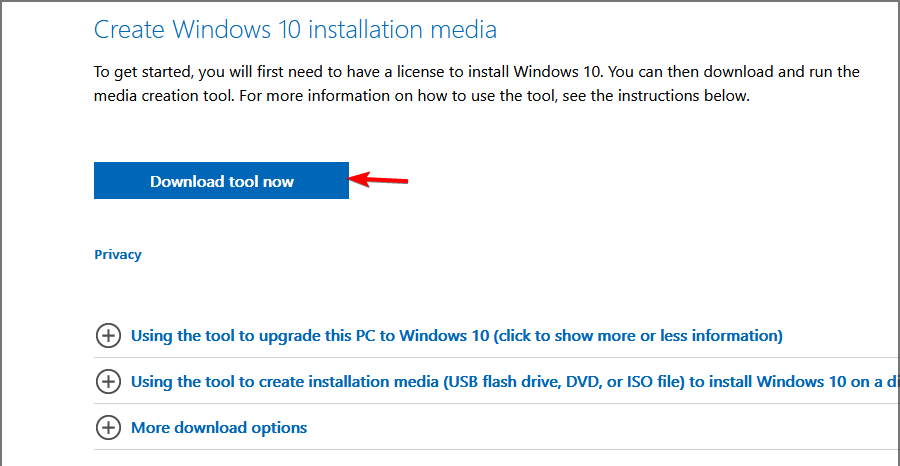The width and height of the screenshot is (900, 466).
Task: Expand plus icon beside create installation media
Action: point(108,382)
